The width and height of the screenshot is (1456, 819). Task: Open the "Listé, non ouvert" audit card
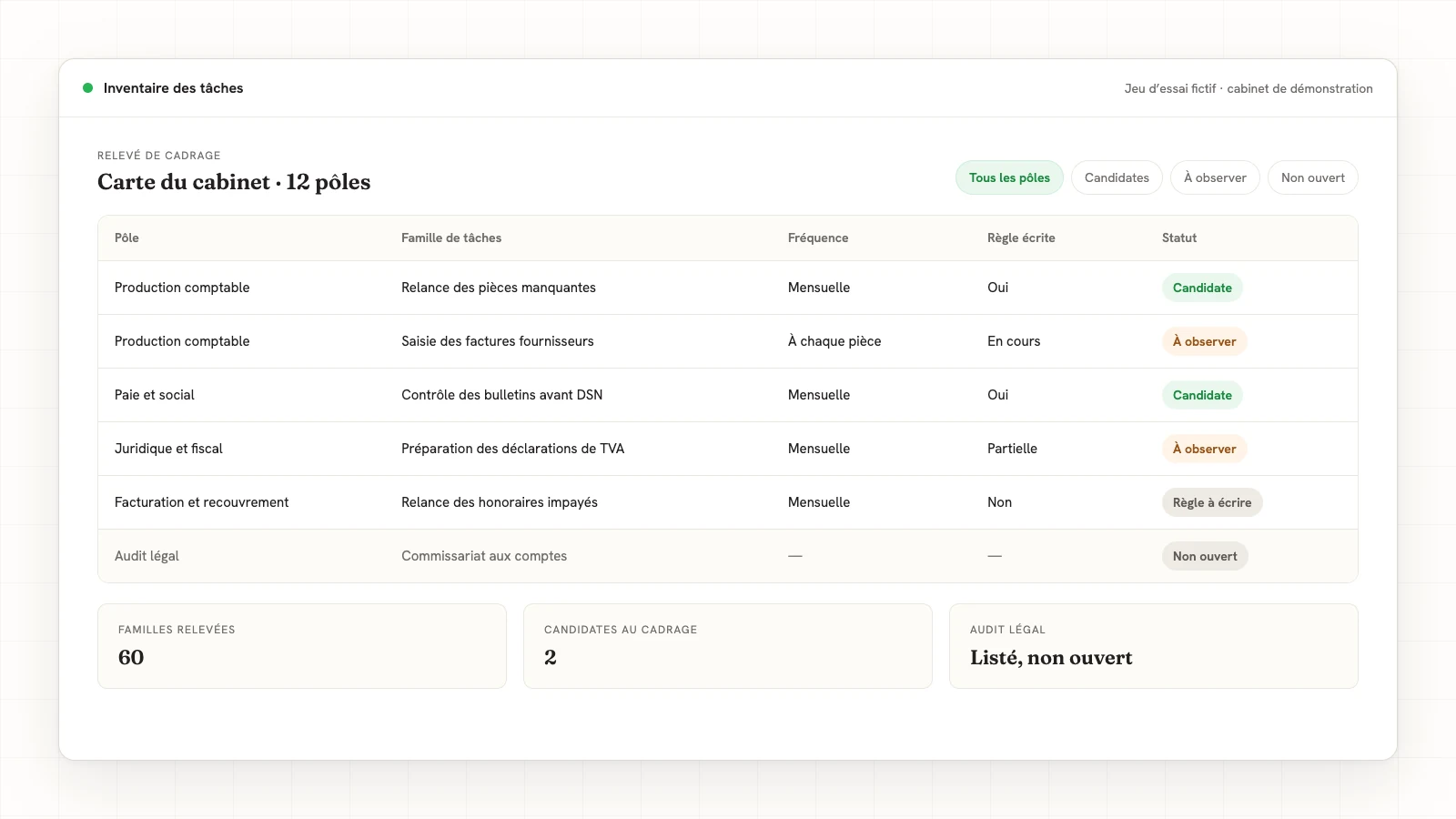1154,646
